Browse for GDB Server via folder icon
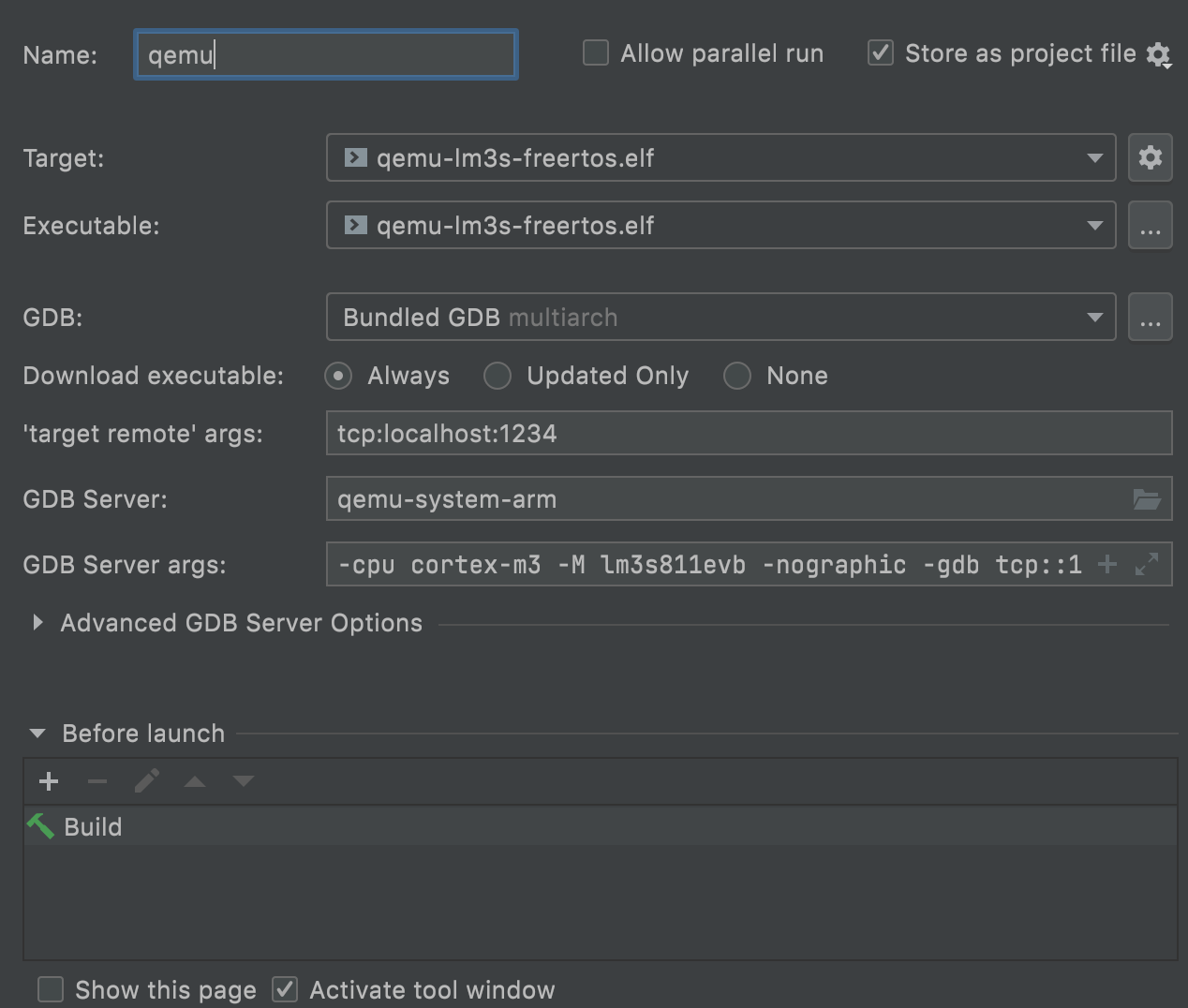 click(1147, 499)
